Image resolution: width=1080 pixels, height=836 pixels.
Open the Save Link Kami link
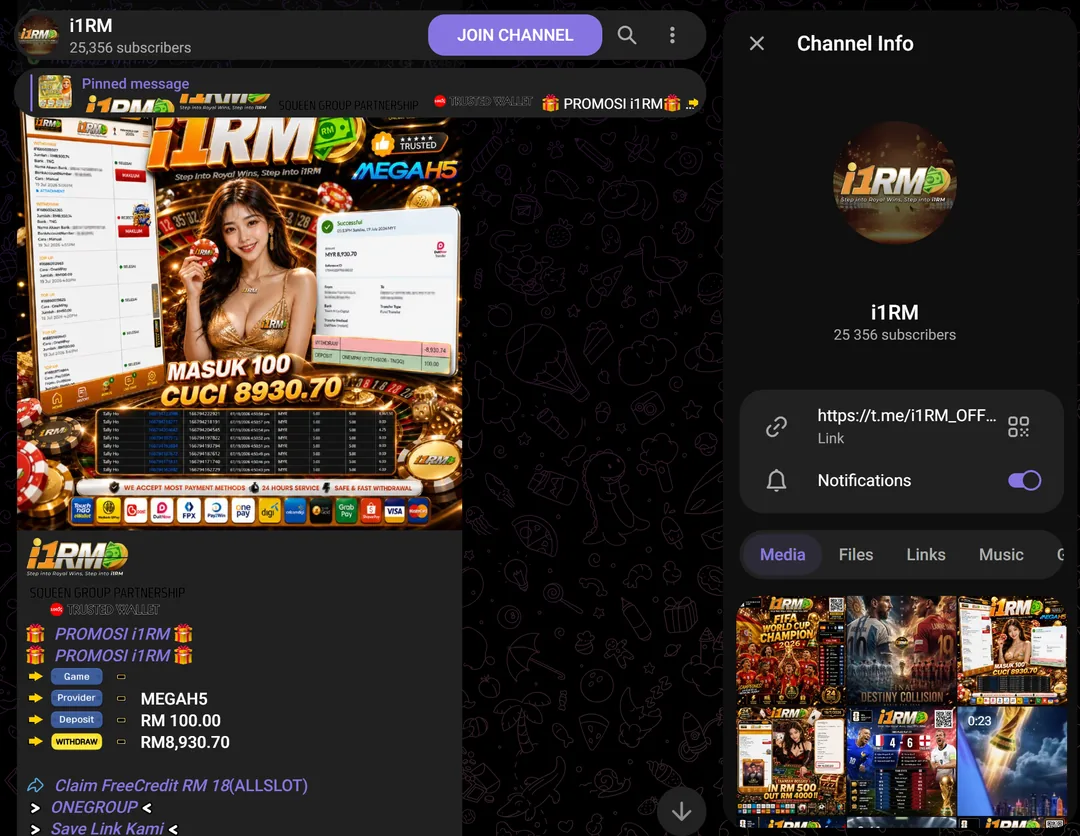click(x=107, y=828)
